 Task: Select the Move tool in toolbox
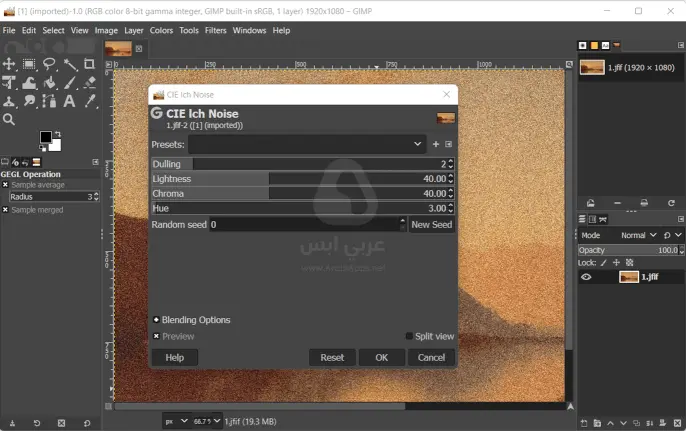pos(9,64)
